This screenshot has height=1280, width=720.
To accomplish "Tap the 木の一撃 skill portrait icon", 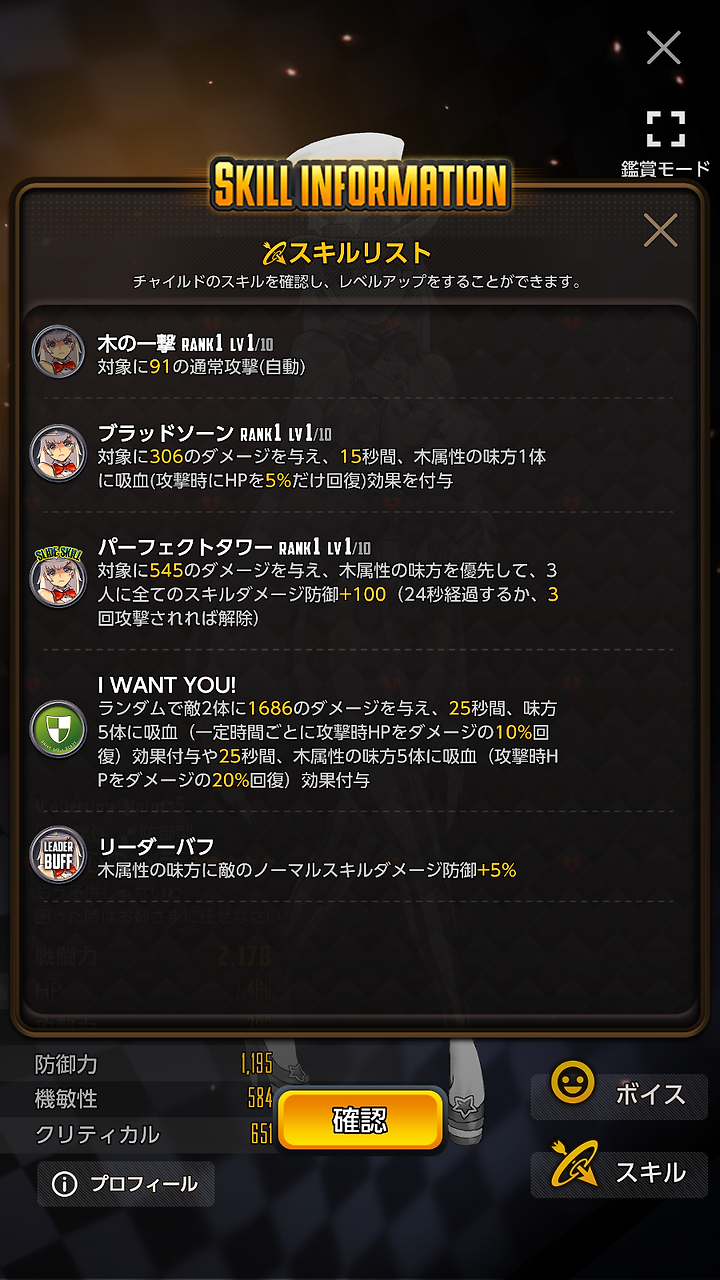I will [58, 353].
